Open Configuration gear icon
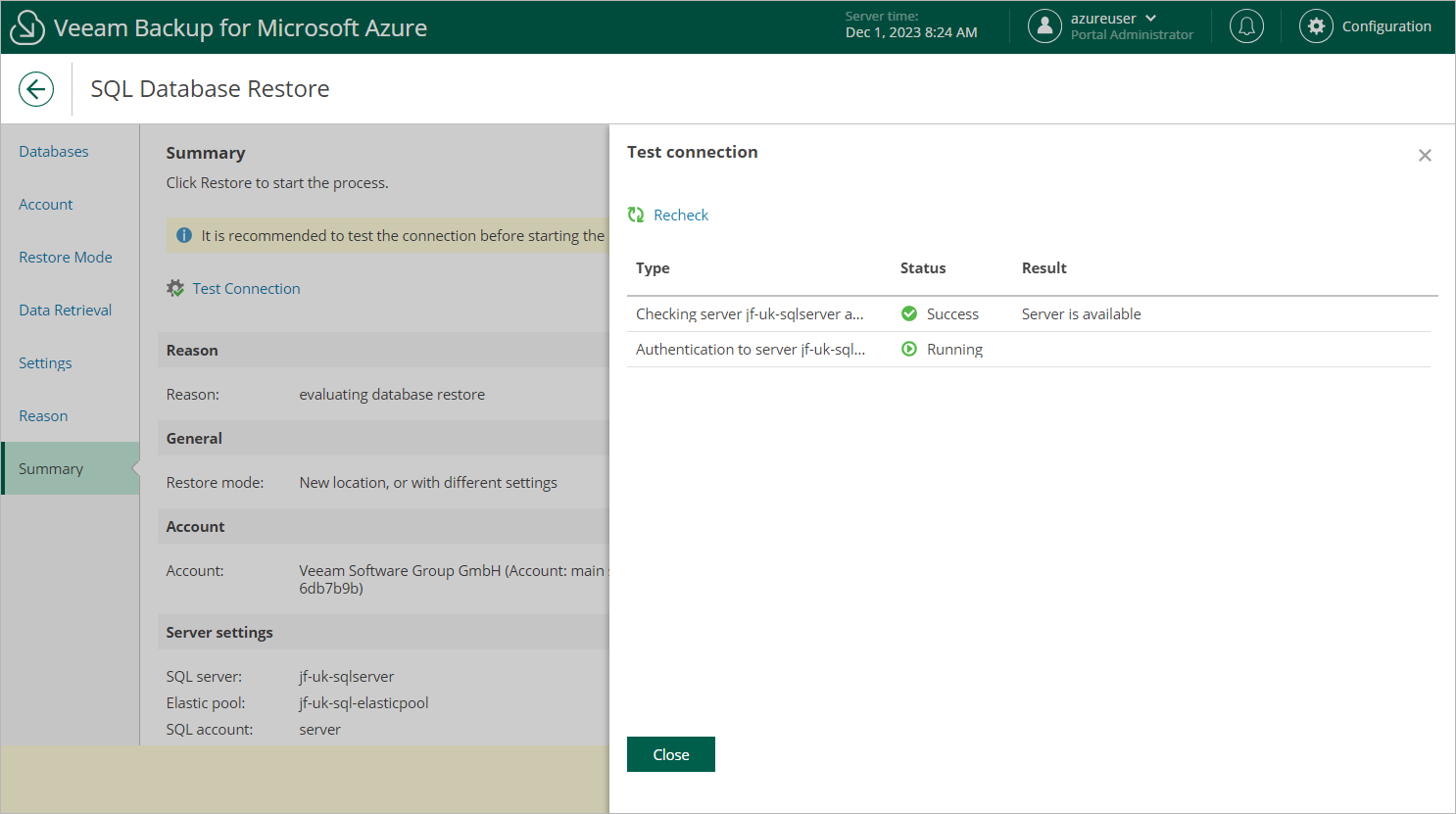The width and height of the screenshot is (1456, 814). 1316,26
